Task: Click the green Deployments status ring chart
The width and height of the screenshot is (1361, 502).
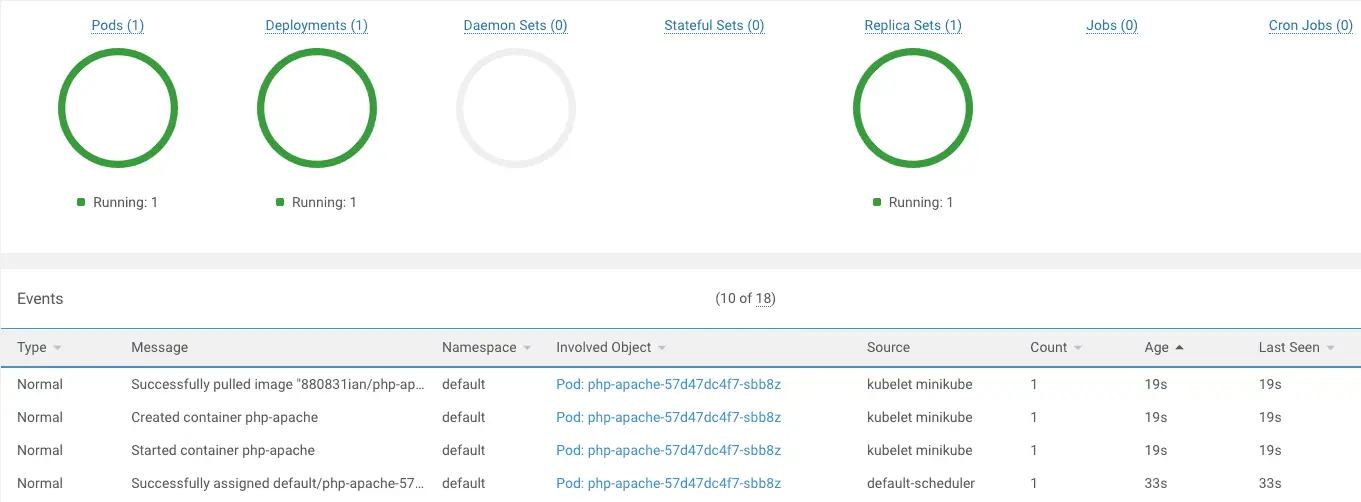Action: pyautogui.click(x=317, y=62)
